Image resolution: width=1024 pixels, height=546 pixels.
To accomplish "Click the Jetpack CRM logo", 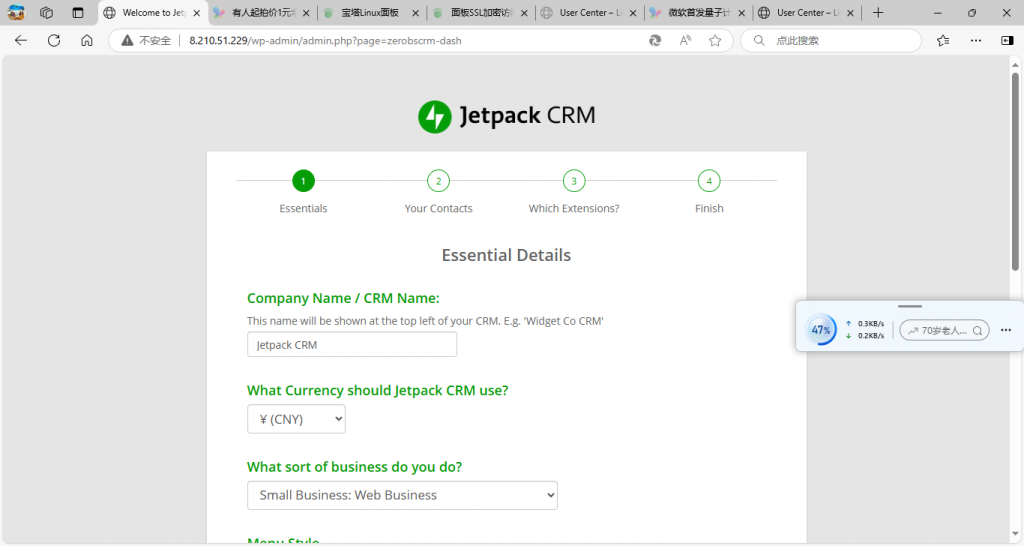I will point(507,116).
